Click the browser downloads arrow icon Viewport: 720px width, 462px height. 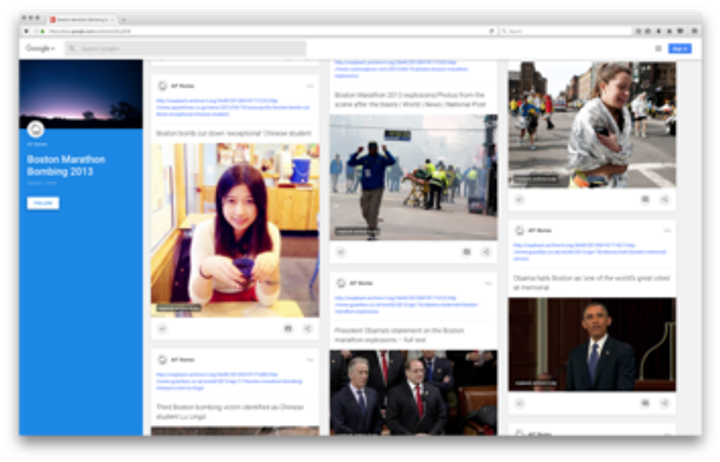[658, 31]
